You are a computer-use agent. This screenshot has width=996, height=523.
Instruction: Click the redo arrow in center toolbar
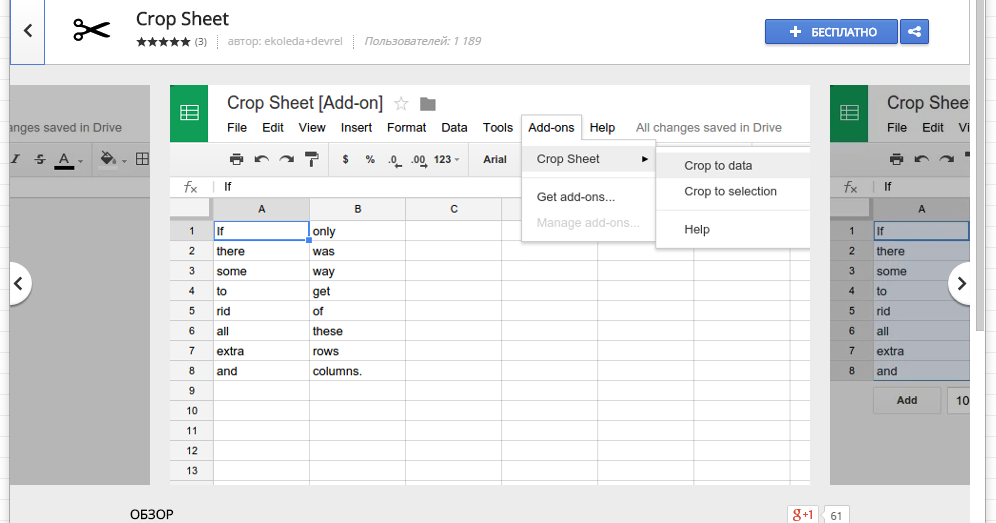(x=286, y=160)
